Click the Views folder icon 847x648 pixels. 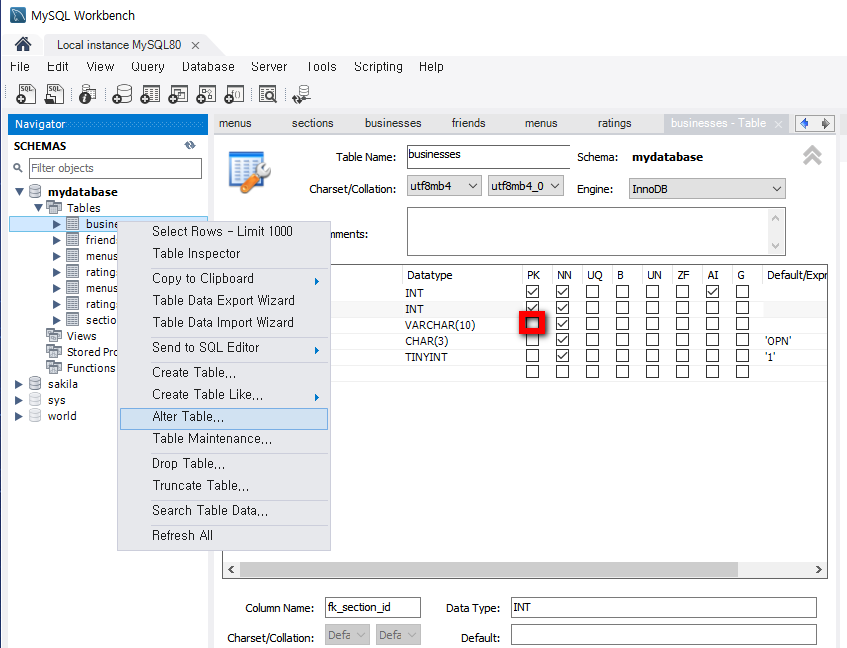54,335
